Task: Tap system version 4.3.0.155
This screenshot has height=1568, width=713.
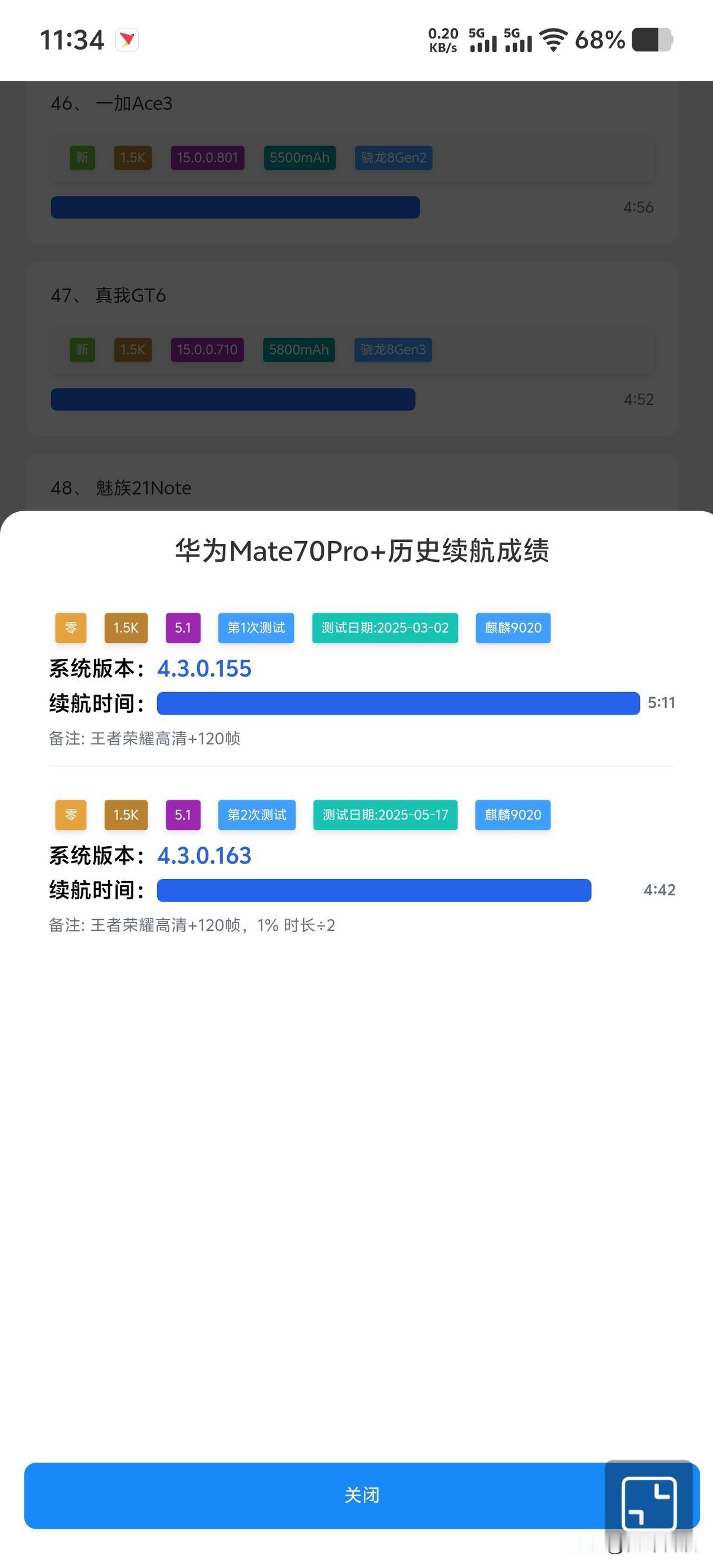Action: [204, 668]
